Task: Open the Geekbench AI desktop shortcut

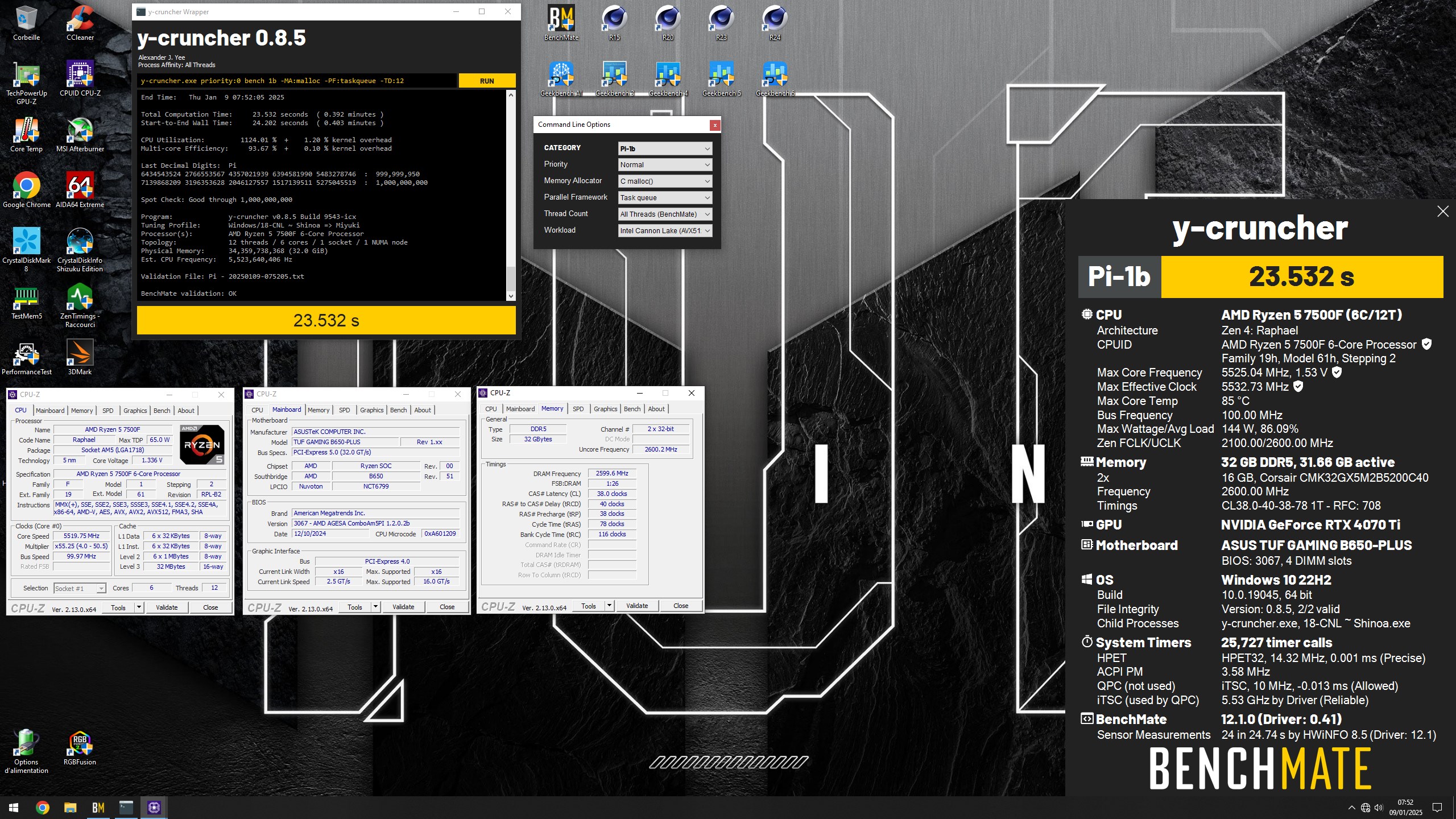Action: (561, 78)
